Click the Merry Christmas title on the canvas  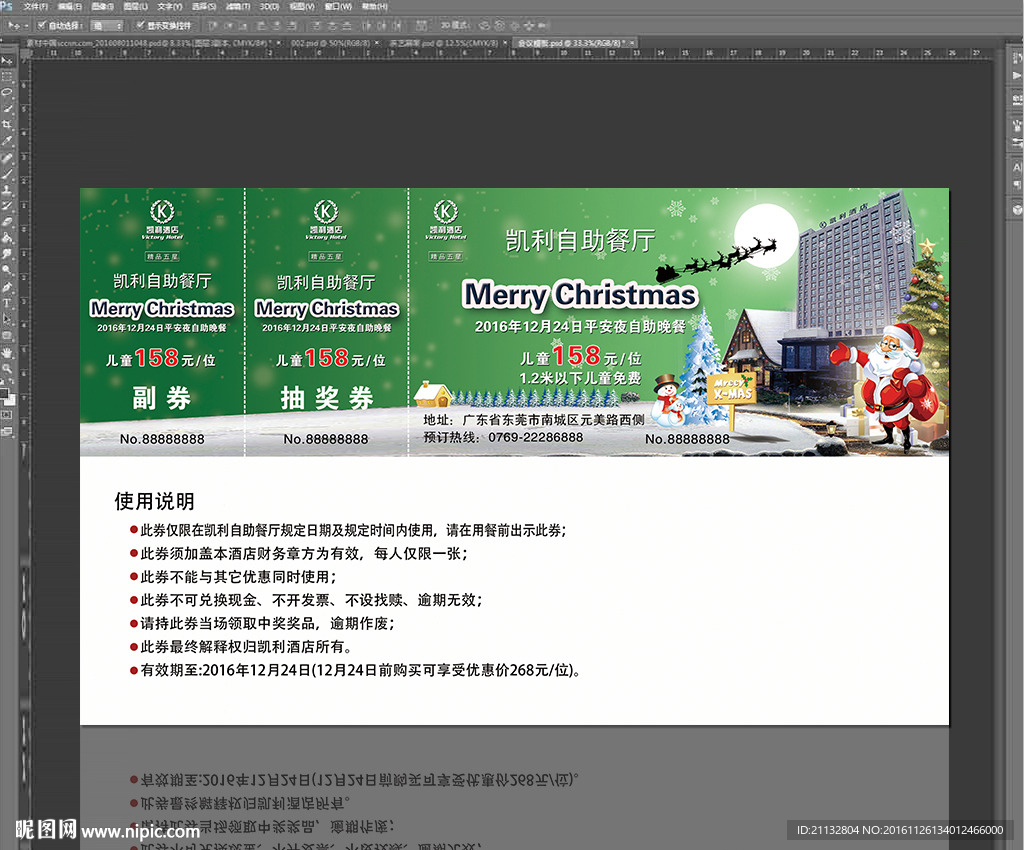click(x=580, y=295)
